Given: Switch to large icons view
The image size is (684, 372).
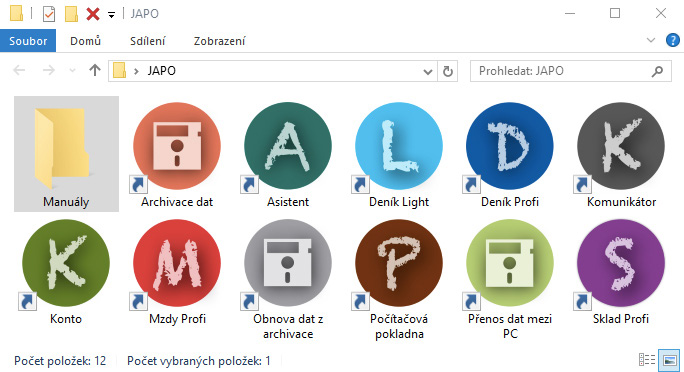Looking at the screenshot, I should tap(670, 360).
